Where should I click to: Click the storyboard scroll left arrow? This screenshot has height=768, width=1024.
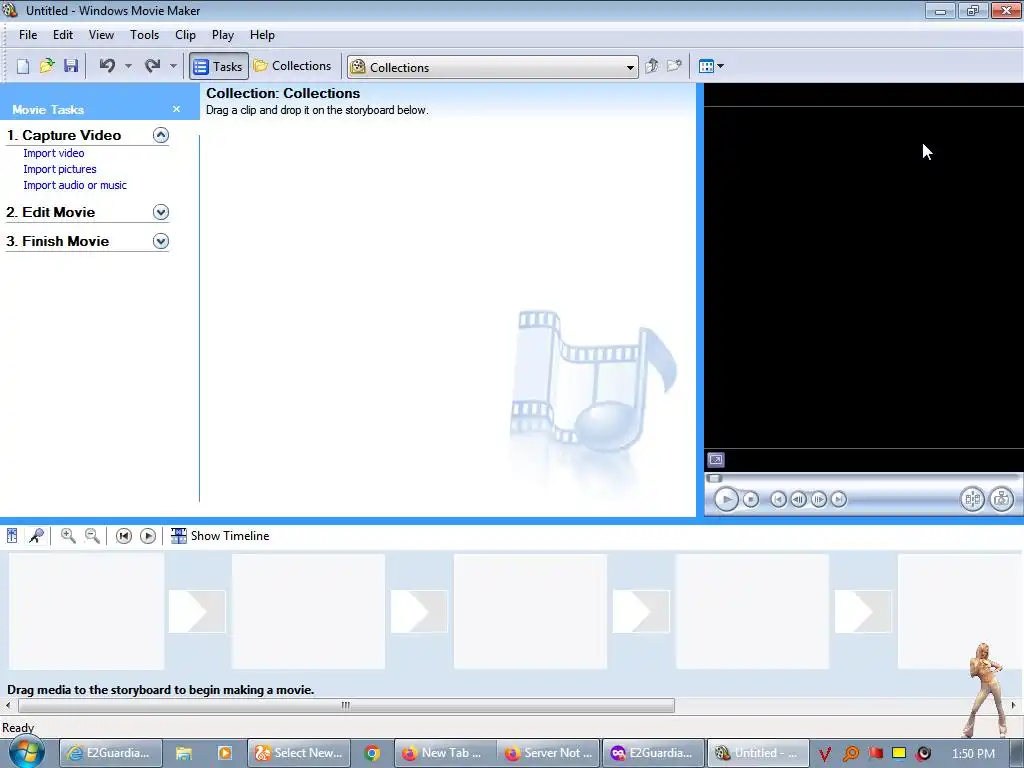pos(8,705)
